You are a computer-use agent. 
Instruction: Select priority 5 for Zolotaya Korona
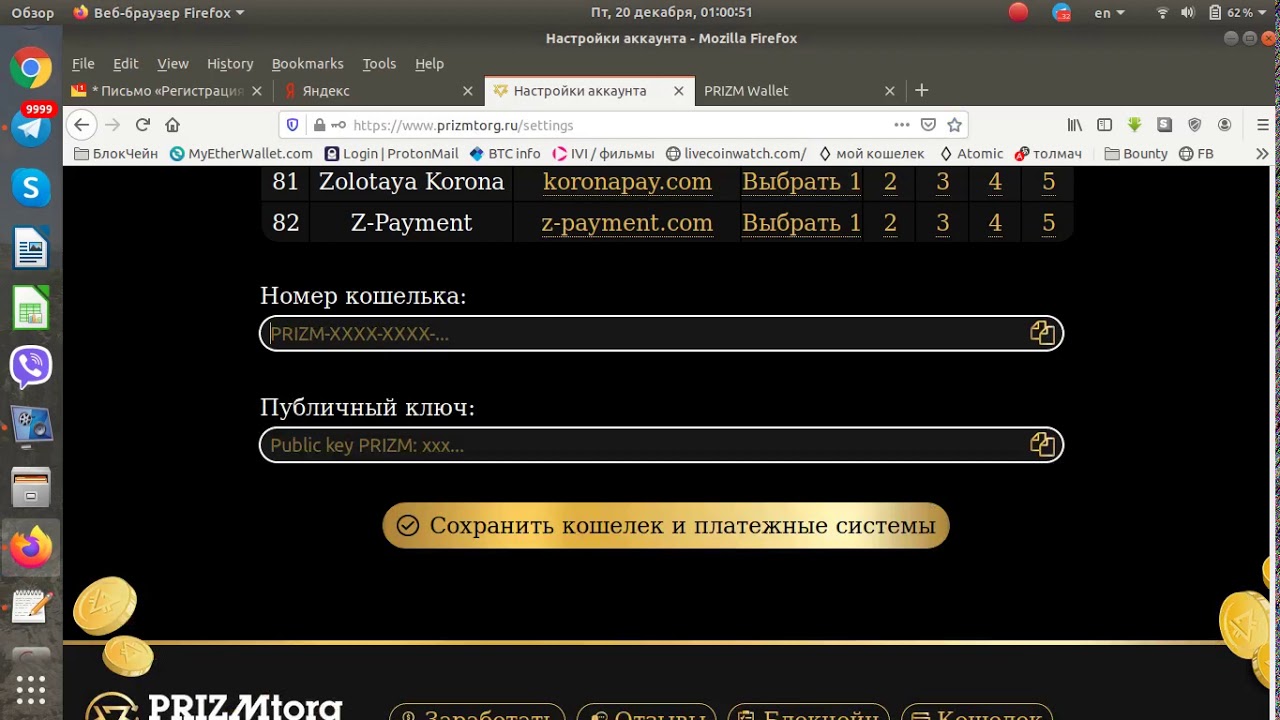(1048, 182)
